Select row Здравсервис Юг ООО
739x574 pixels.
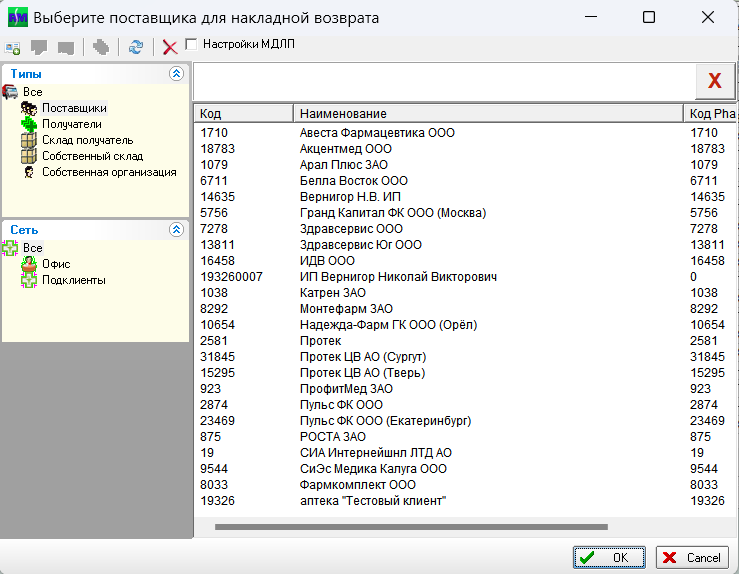[464, 245]
